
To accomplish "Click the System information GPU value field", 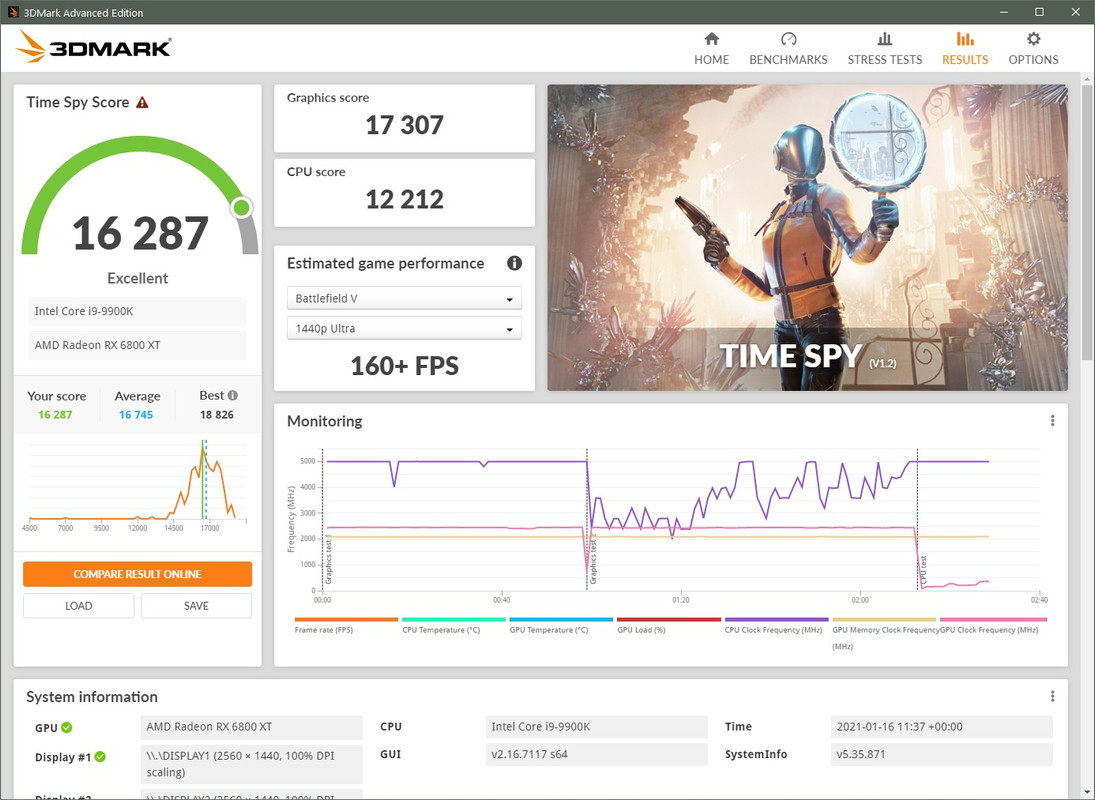I will point(251,727).
